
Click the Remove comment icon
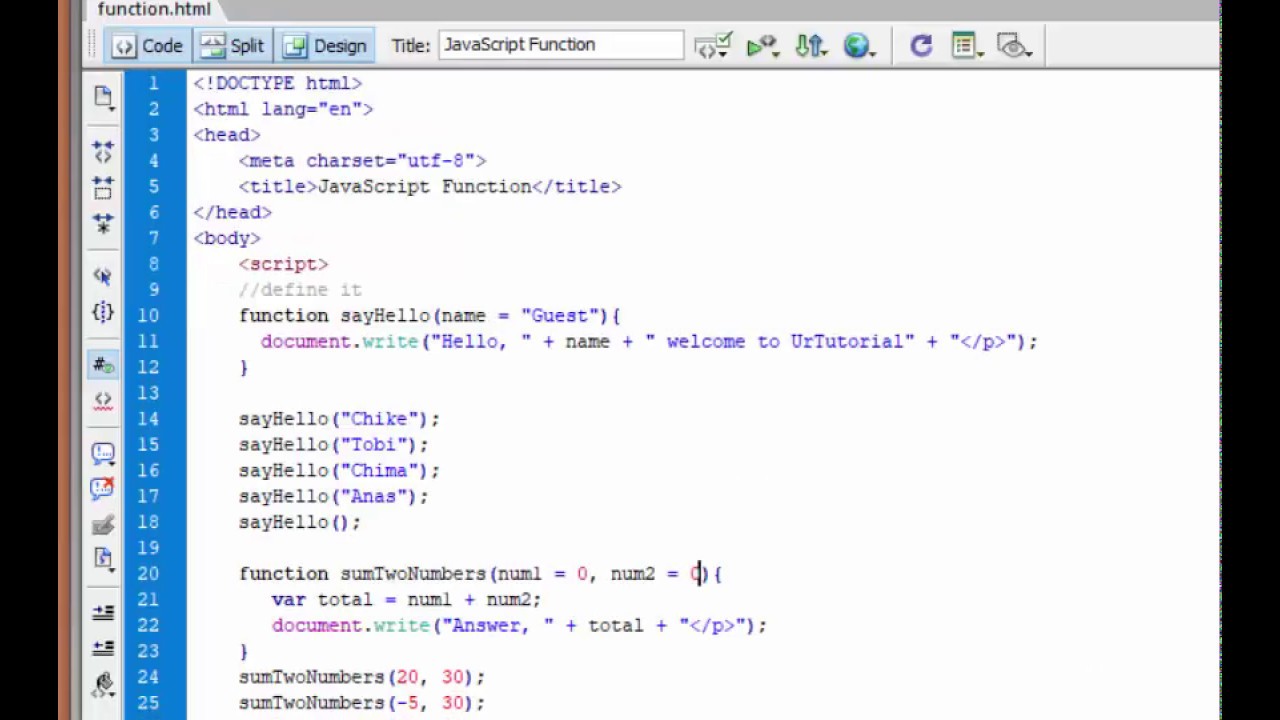103,488
